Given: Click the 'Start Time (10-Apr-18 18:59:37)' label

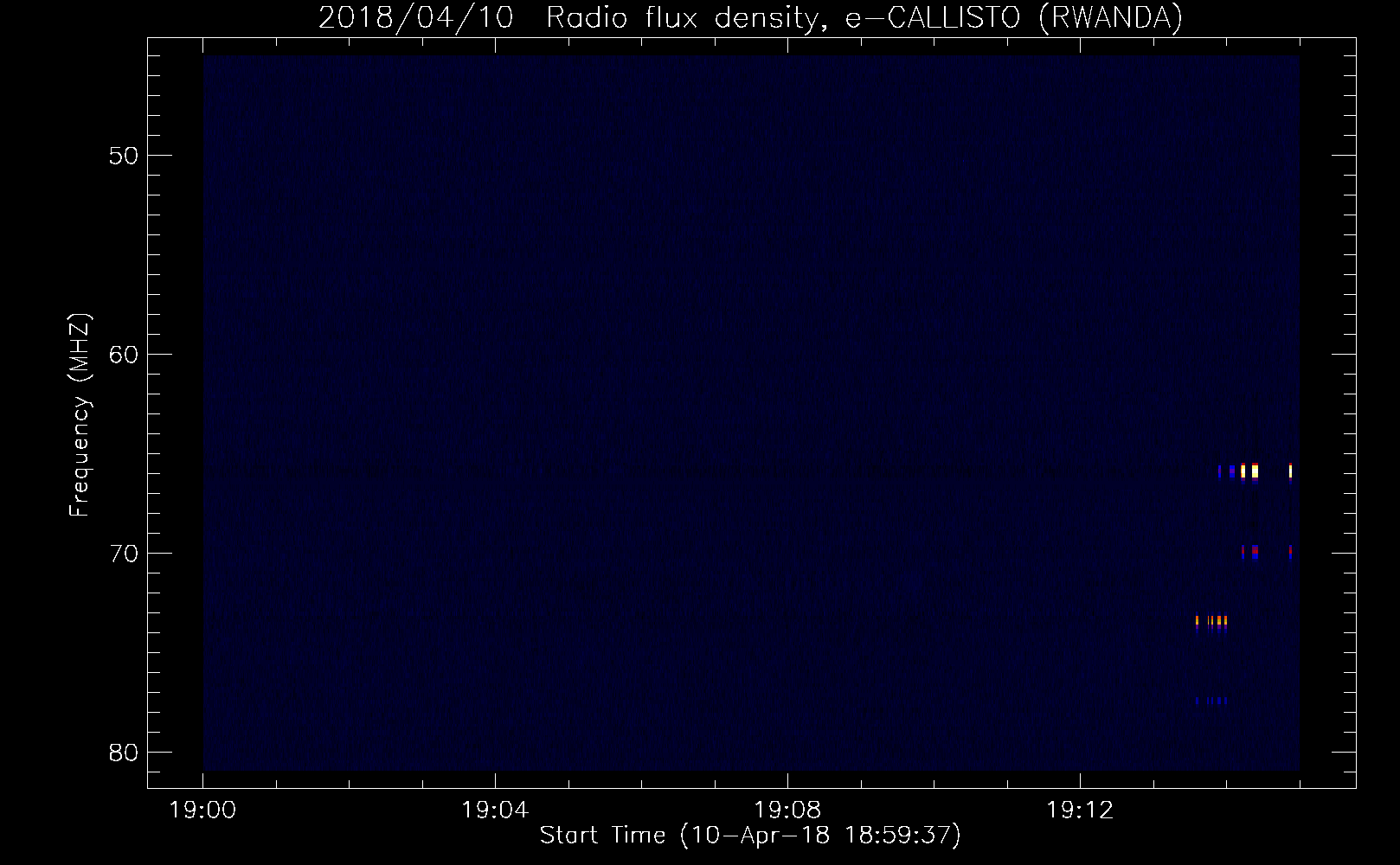Looking at the screenshot, I should point(750,836).
